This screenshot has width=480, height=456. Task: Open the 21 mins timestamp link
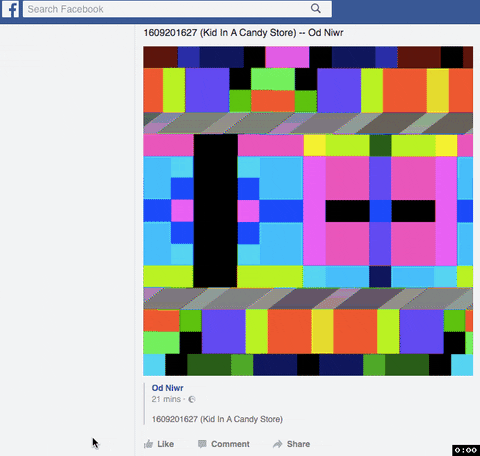pos(166,399)
